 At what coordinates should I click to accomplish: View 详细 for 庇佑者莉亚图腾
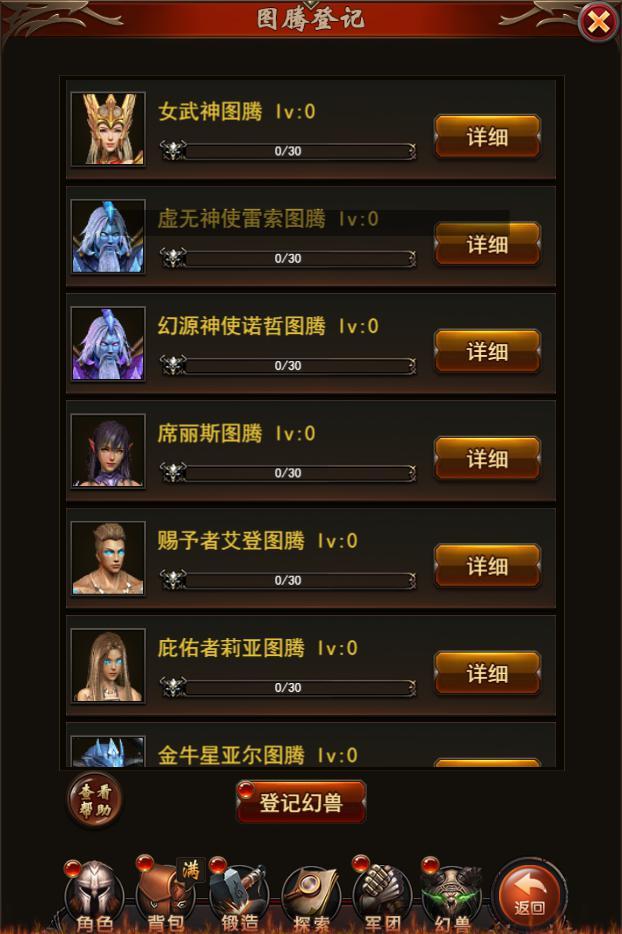[x=487, y=673]
